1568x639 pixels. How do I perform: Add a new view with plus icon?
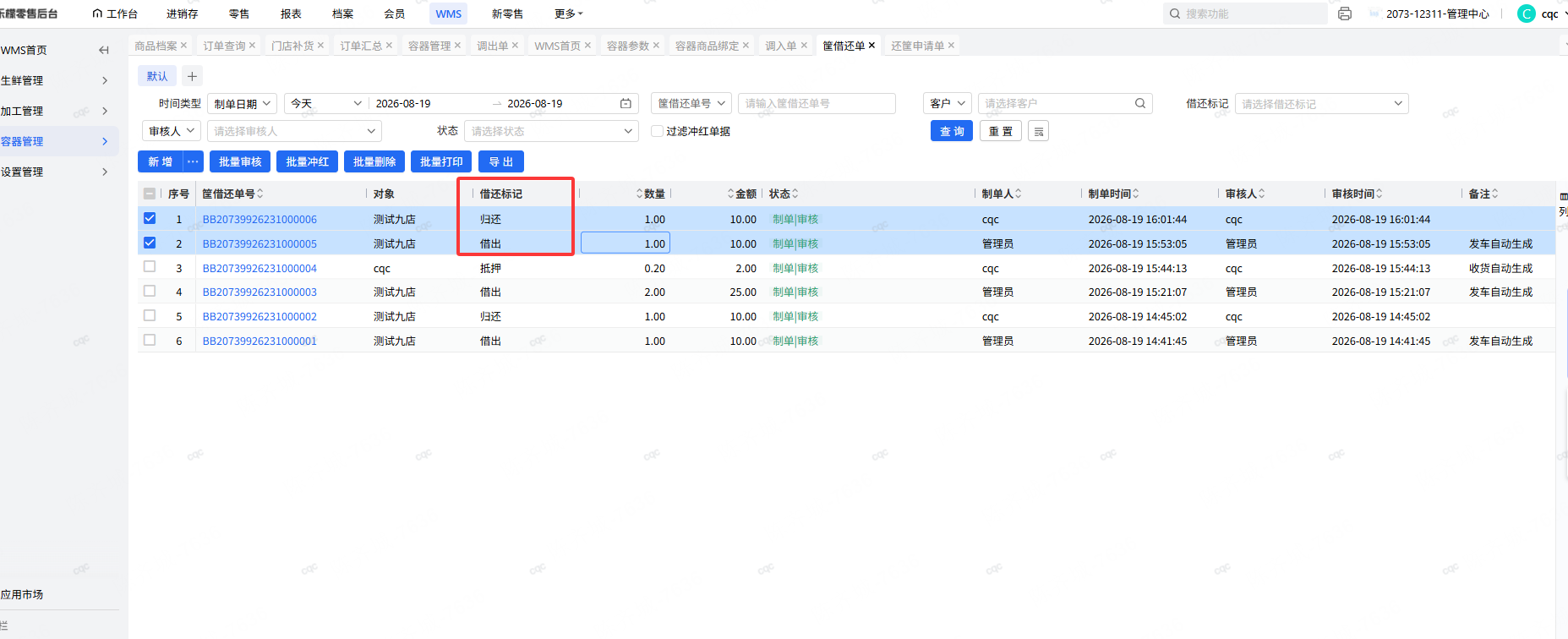point(193,76)
